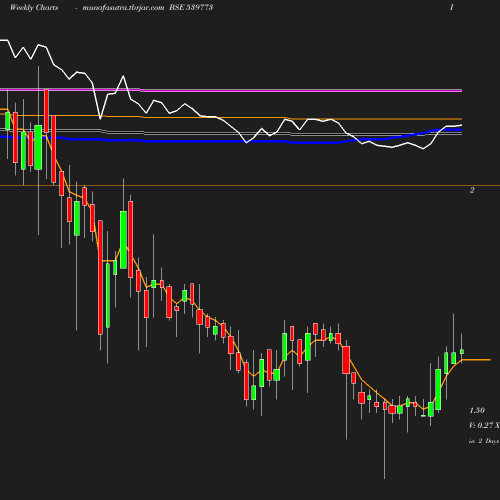
Task: Click the axis label '2' beside orange line
Action: click(x=472, y=190)
